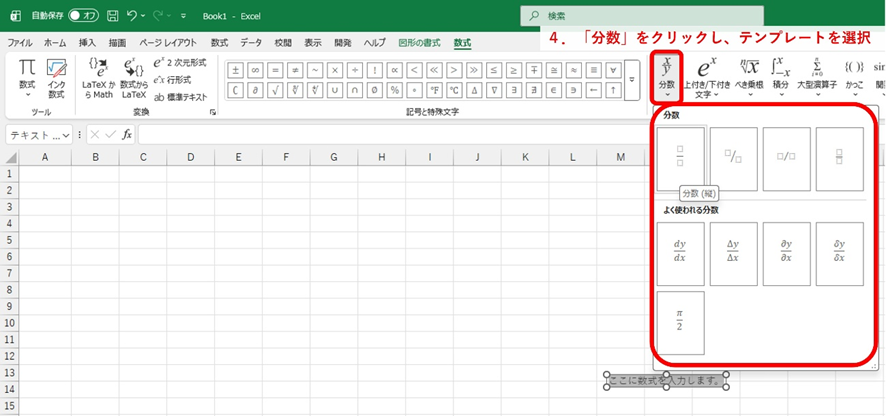
Task: Expand the symbols gallery more arrow
Action: pos(631,79)
